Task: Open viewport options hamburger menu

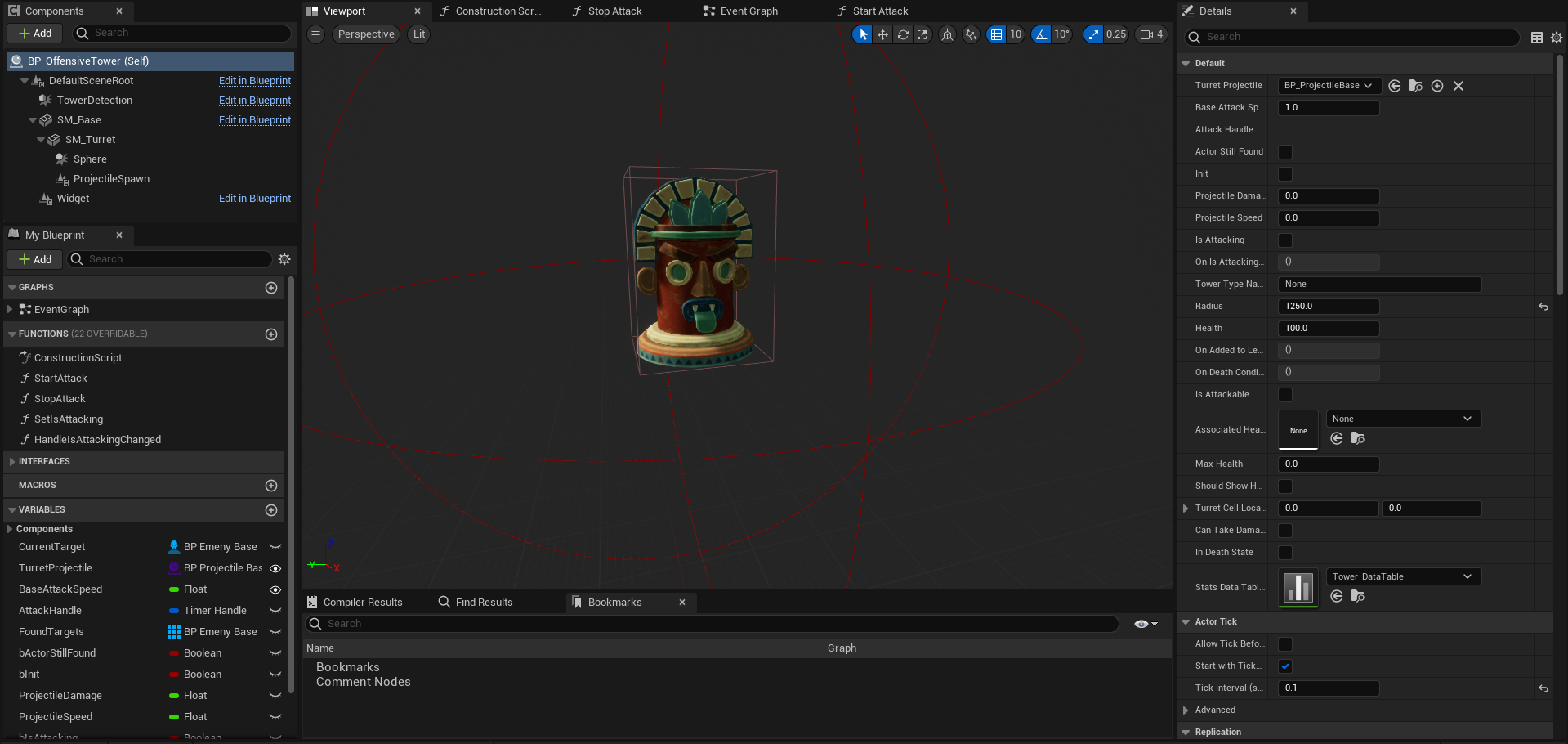Action: click(x=315, y=34)
